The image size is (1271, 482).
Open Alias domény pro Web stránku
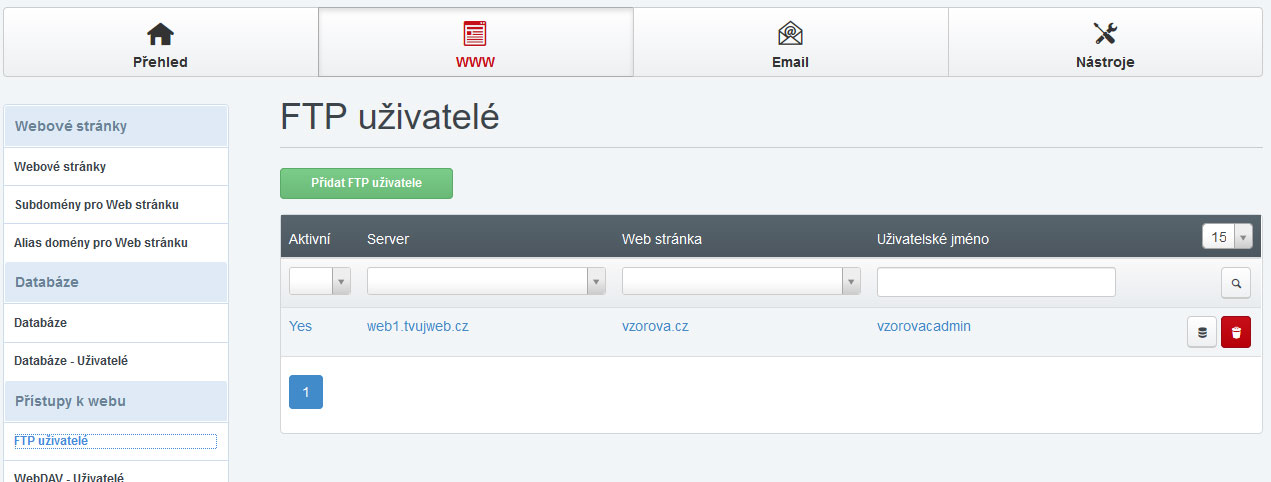click(101, 243)
